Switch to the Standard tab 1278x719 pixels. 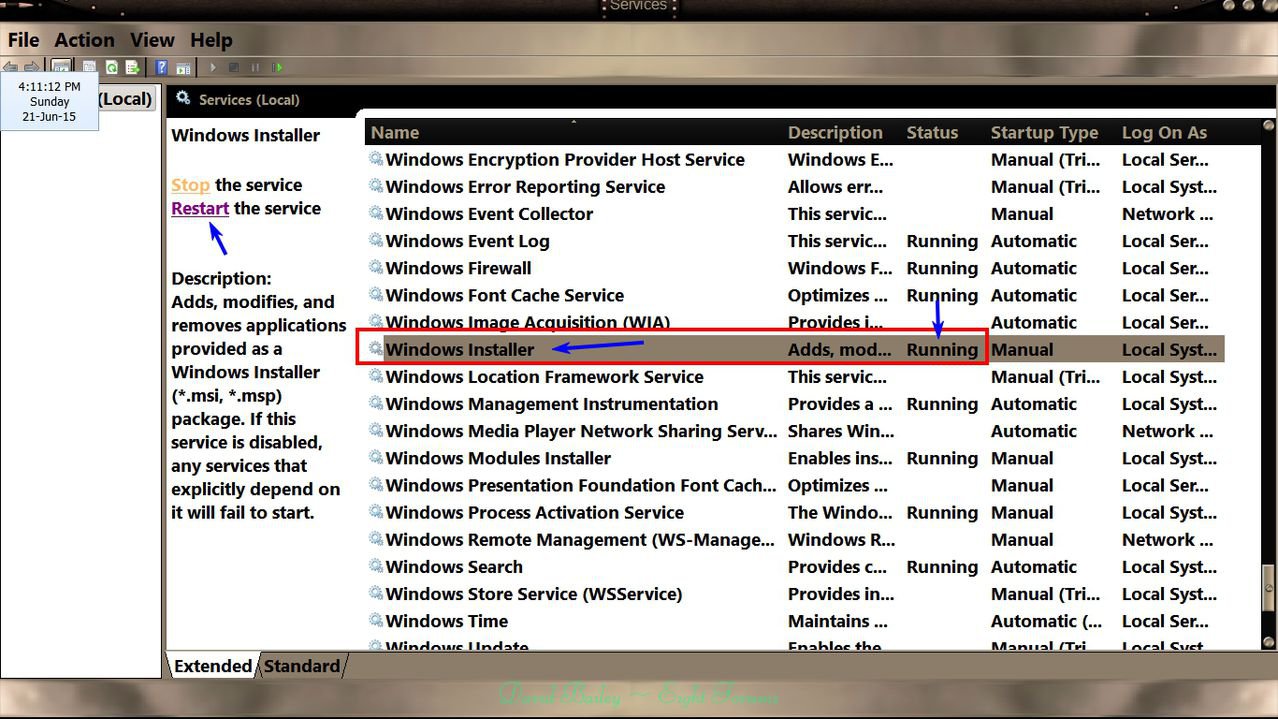pos(301,666)
